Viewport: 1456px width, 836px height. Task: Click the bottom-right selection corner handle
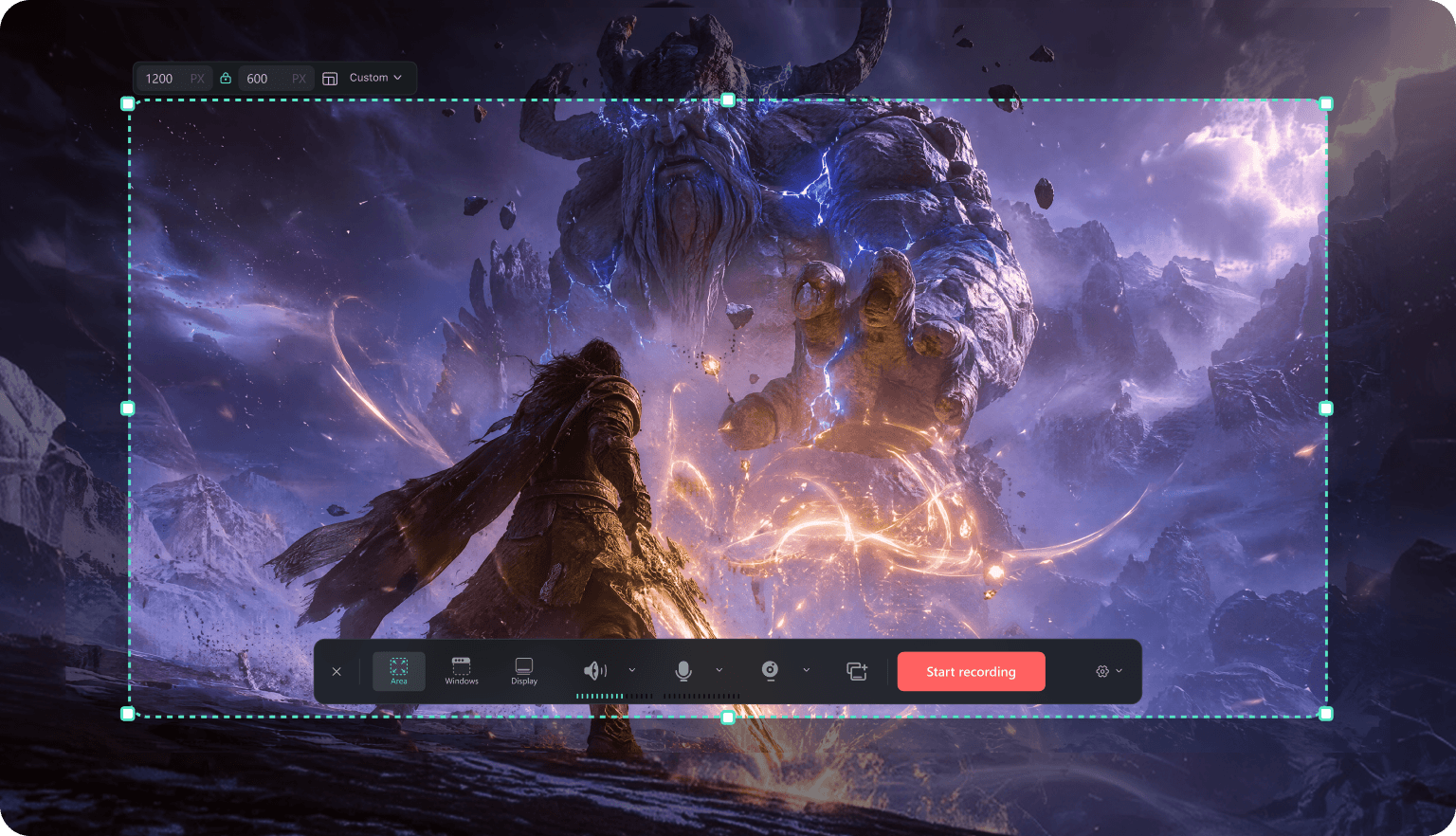[1326, 714]
